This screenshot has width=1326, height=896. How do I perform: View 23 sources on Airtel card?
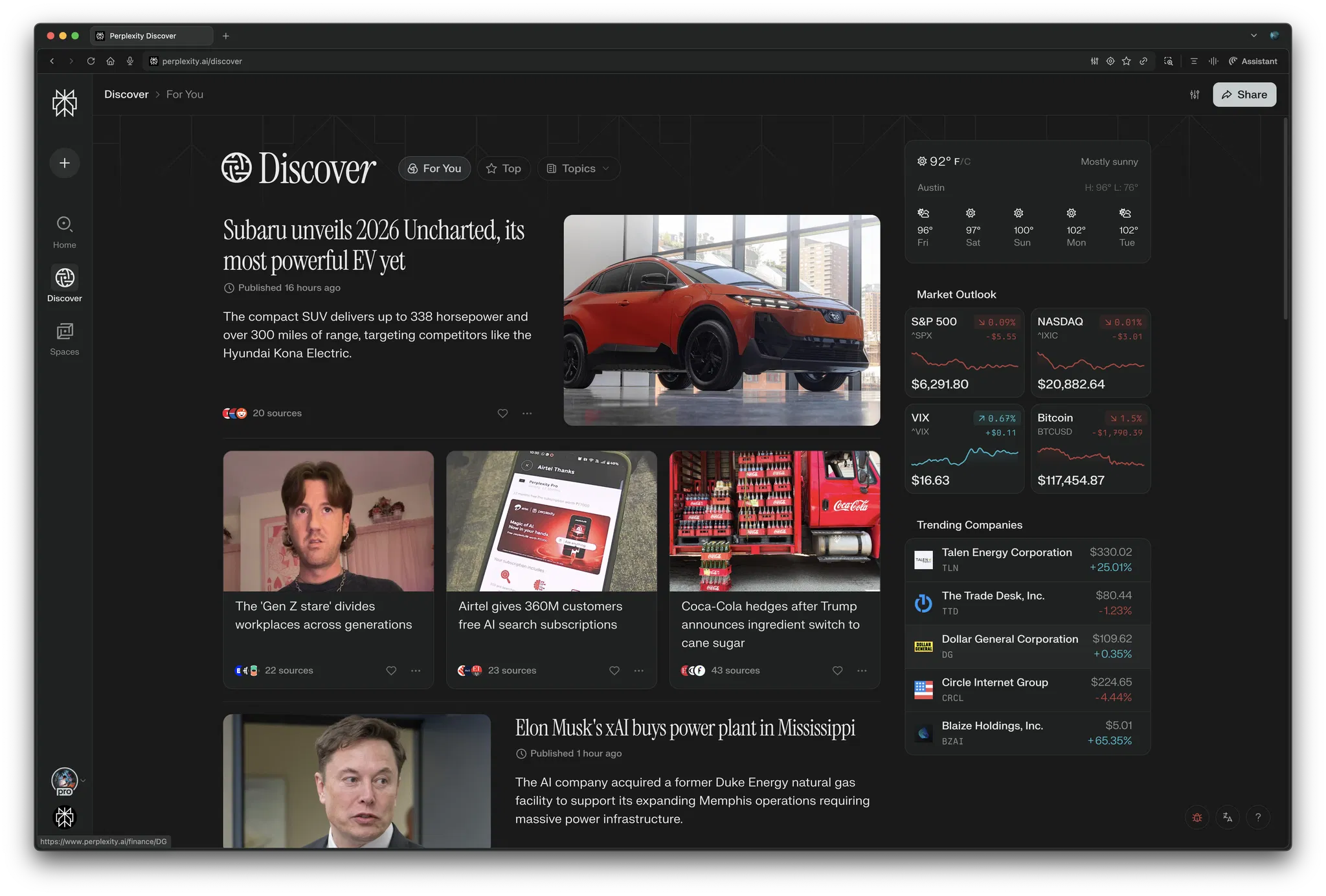pos(497,670)
